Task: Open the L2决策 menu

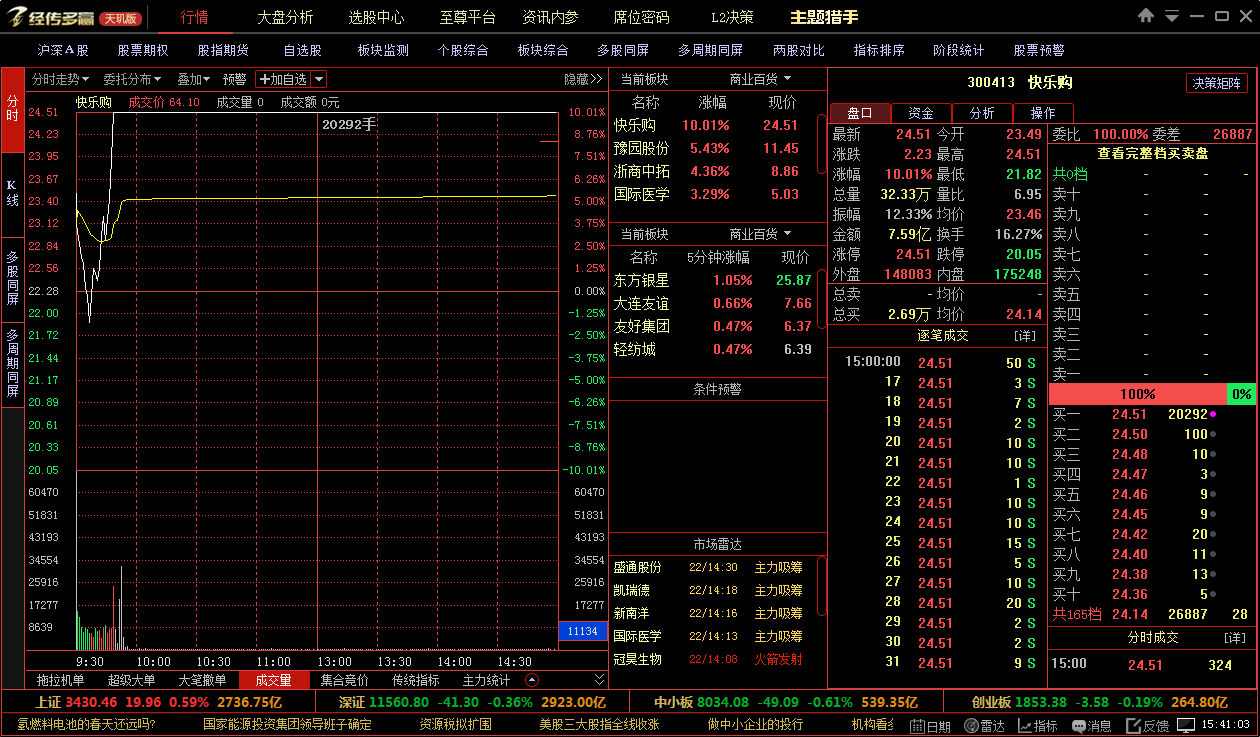Action: click(x=732, y=17)
